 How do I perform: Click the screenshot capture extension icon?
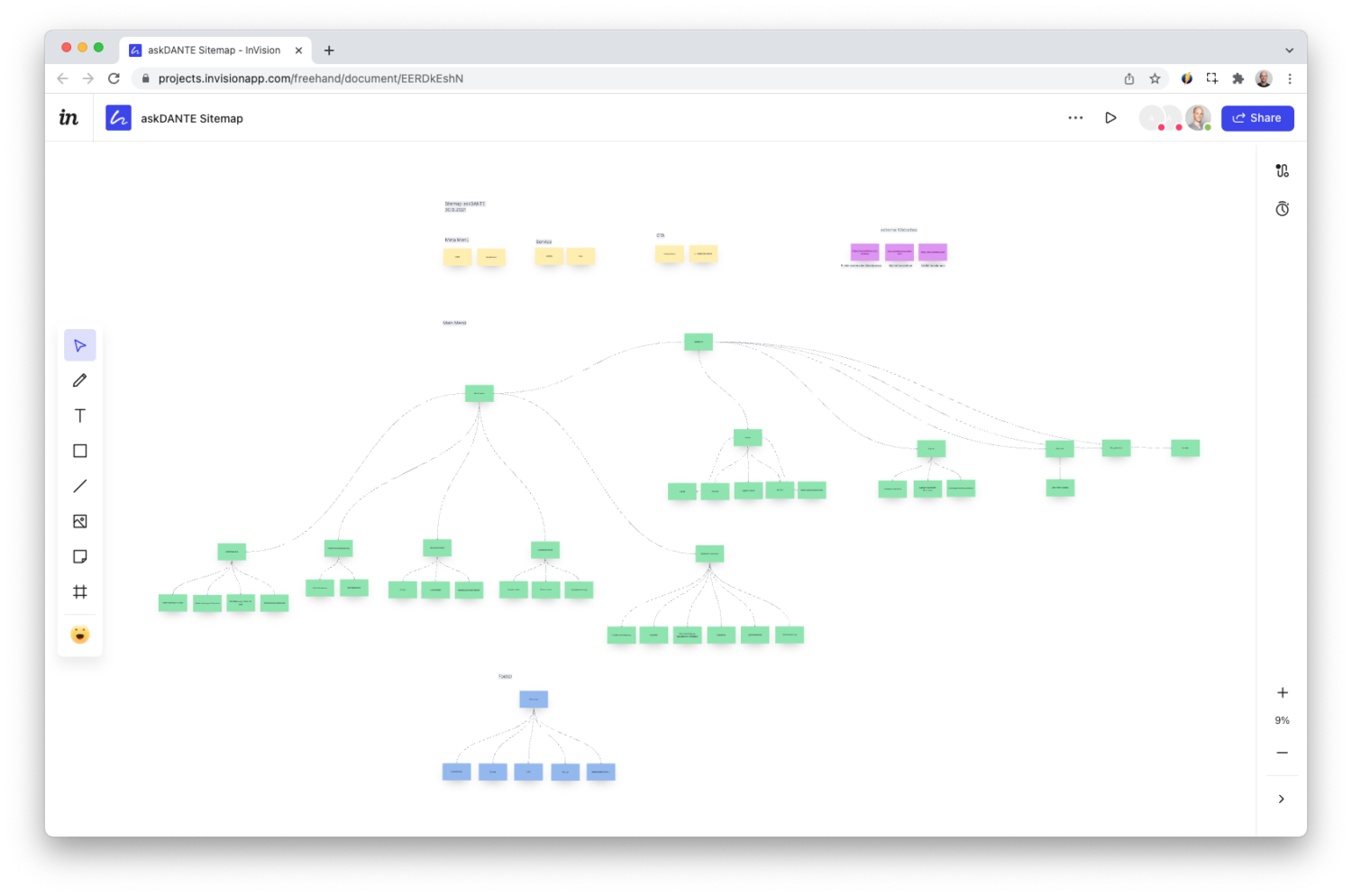click(x=1212, y=78)
